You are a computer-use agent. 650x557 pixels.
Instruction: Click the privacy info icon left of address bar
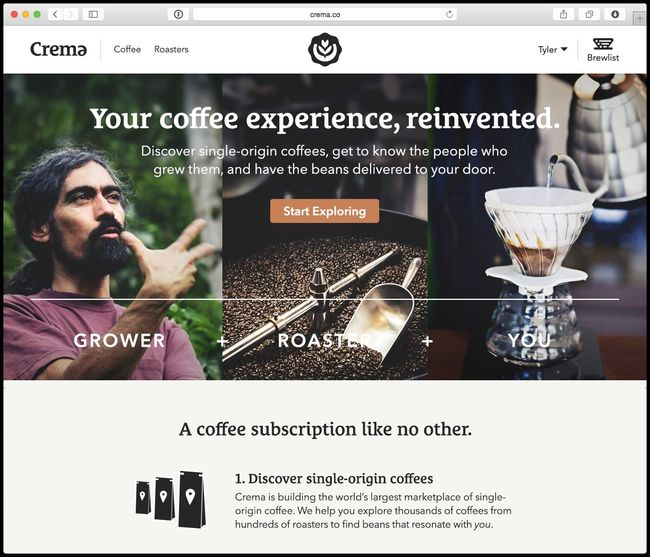[x=178, y=15]
